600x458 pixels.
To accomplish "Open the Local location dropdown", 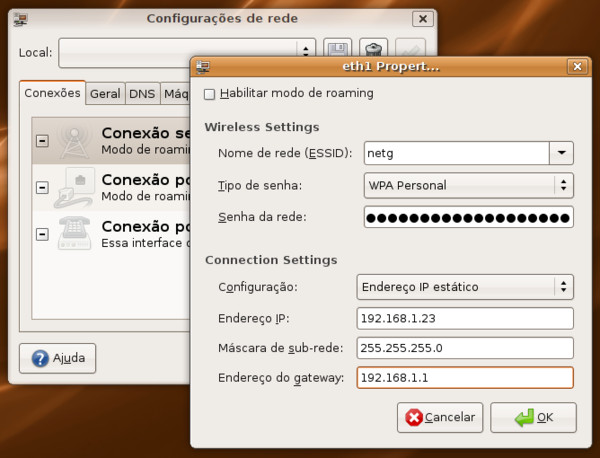I will [187, 53].
